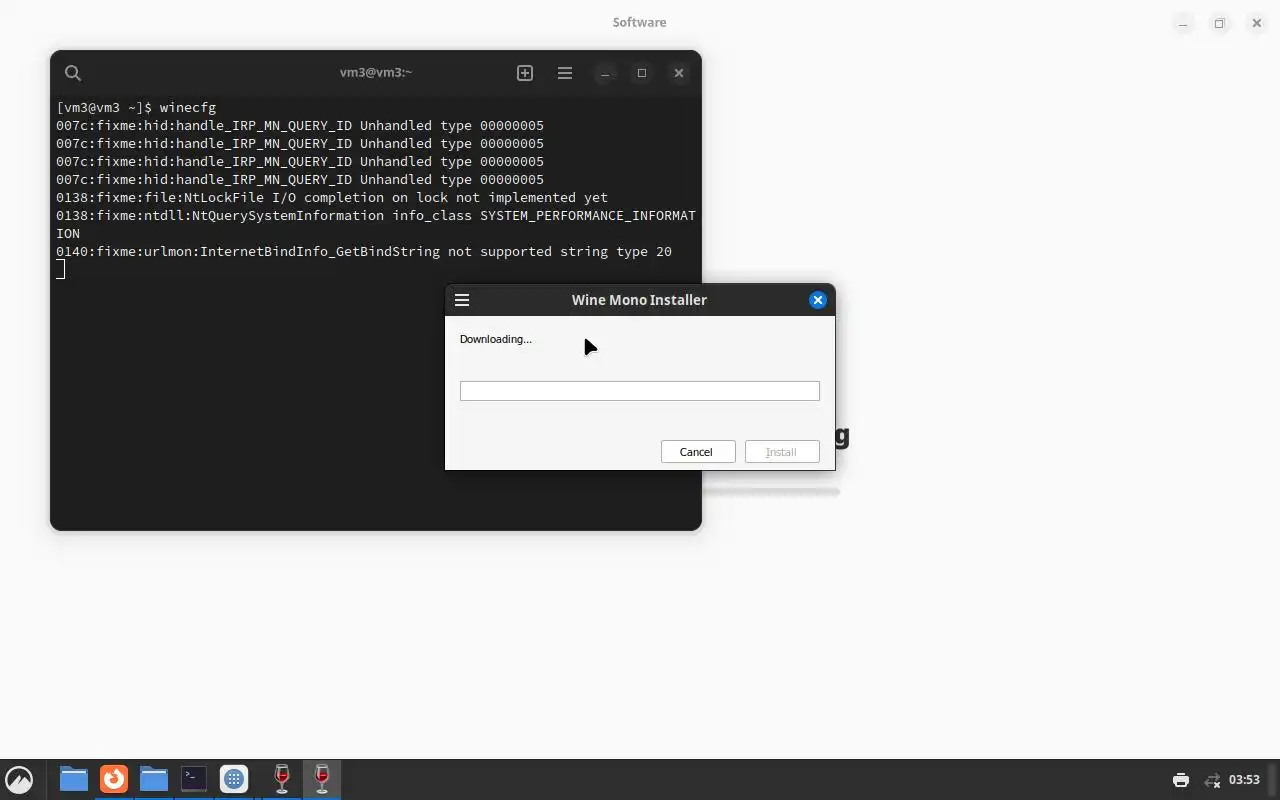Viewport: 1280px width, 800px height.
Task: Click the Software window title
Action: [x=640, y=22]
